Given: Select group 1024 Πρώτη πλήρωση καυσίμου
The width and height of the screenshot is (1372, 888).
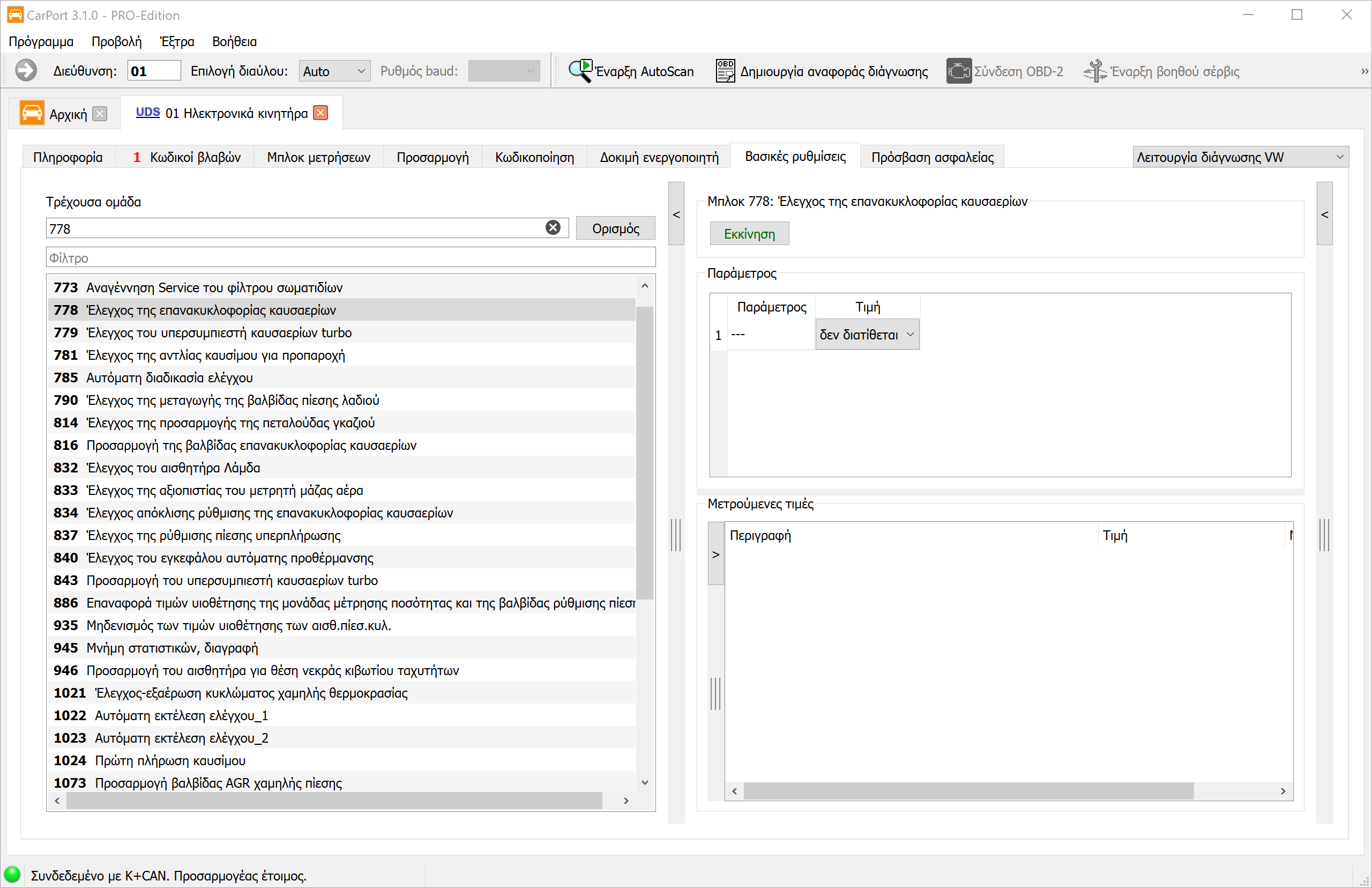Looking at the screenshot, I should 342,760.
